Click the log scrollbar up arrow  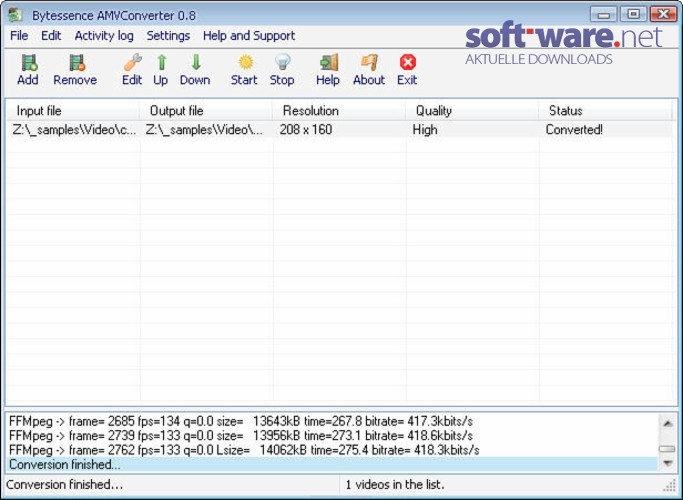(667, 423)
